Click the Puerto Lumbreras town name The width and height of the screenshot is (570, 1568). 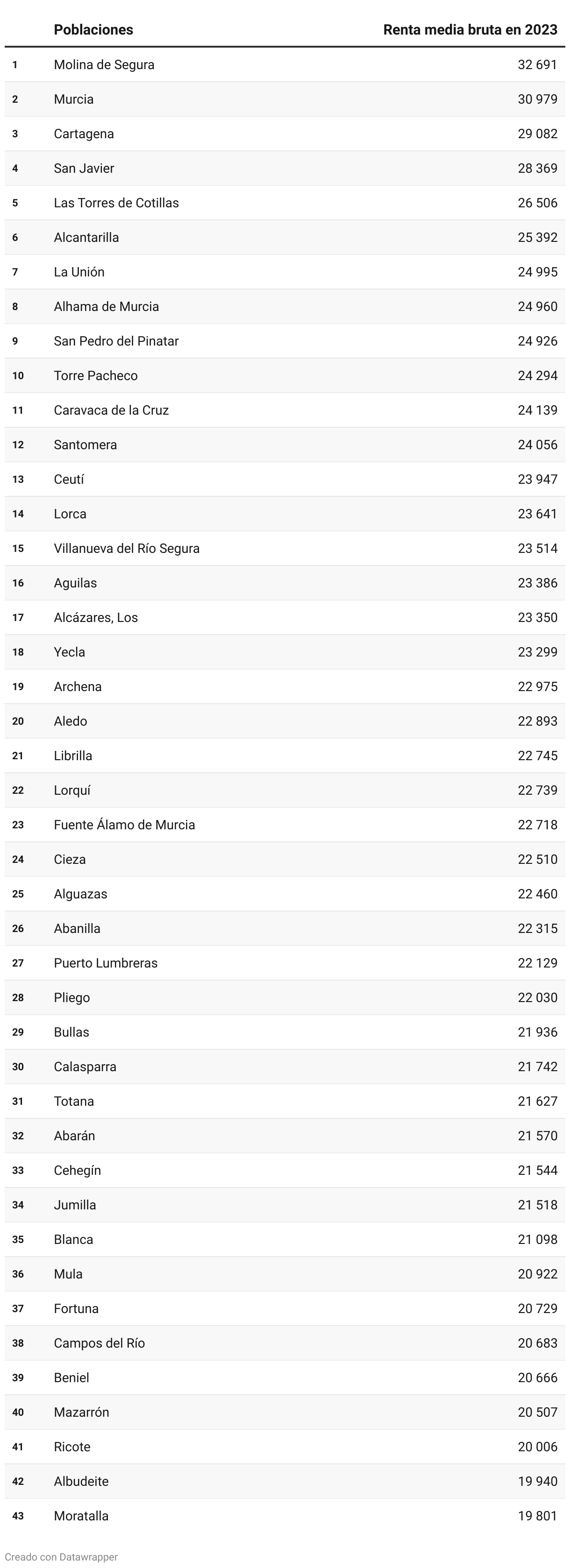[105, 963]
